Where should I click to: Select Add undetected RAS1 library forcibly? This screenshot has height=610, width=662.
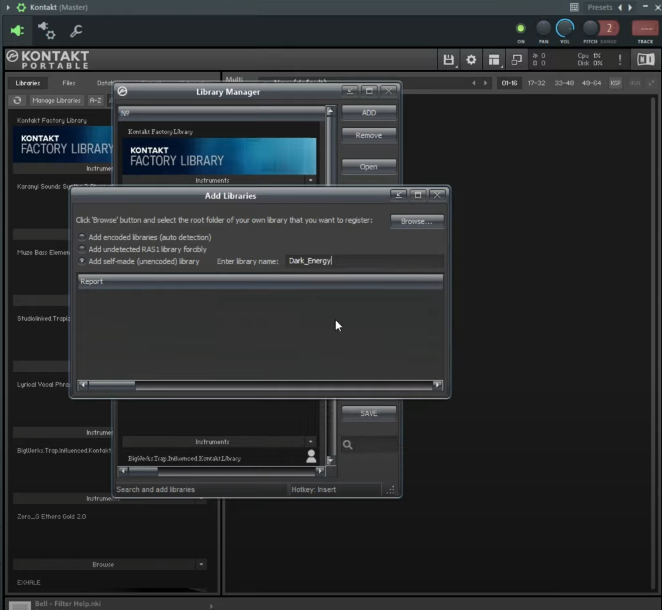pyautogui.click(x=82, y=249)
